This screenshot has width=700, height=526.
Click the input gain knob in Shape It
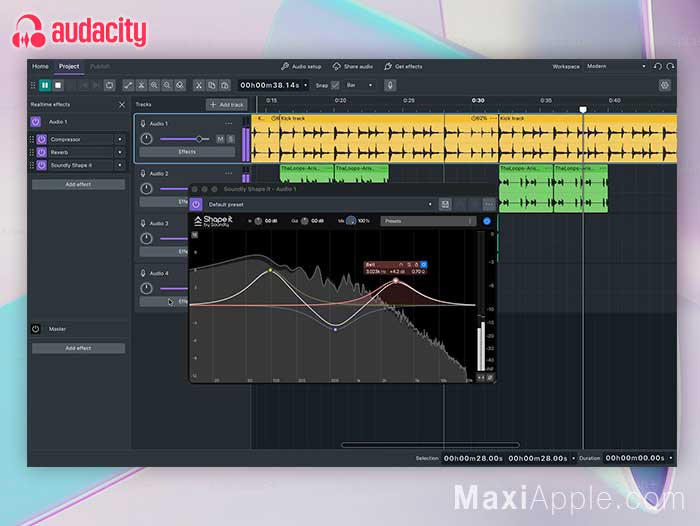[258, 221]
